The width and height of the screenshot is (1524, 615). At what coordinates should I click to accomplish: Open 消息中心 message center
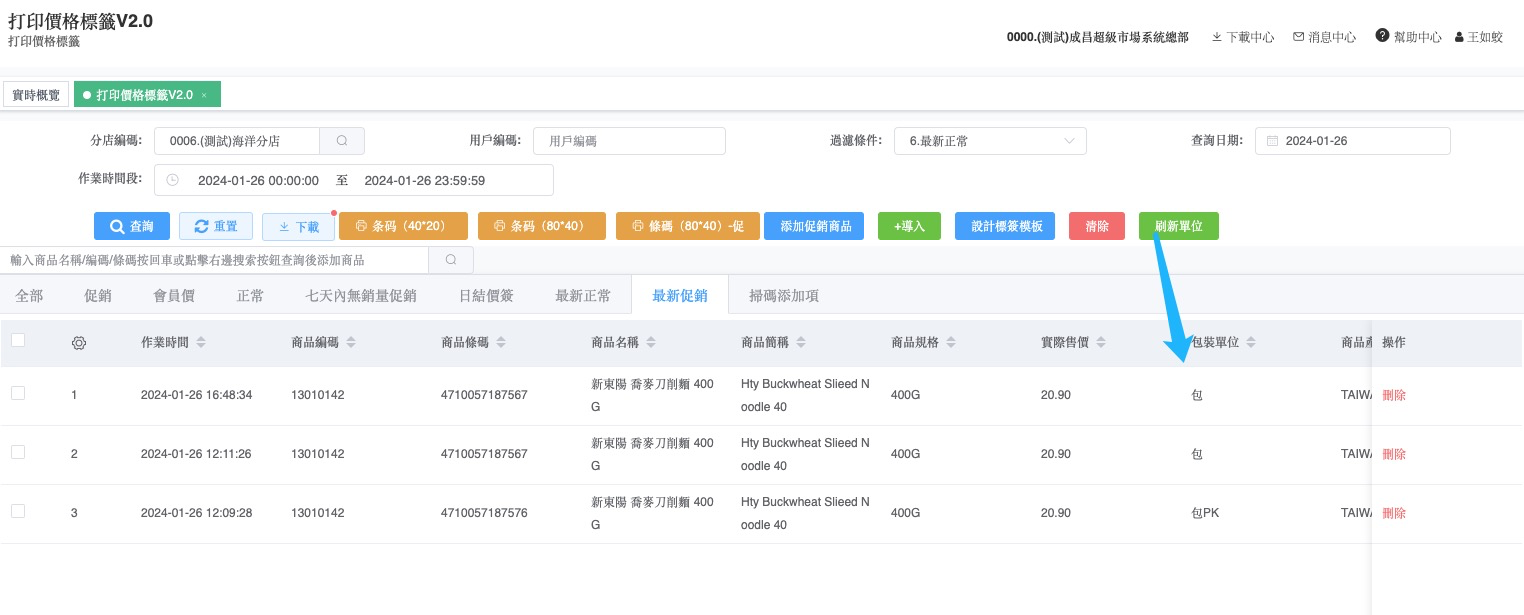tap(1324, 37)
